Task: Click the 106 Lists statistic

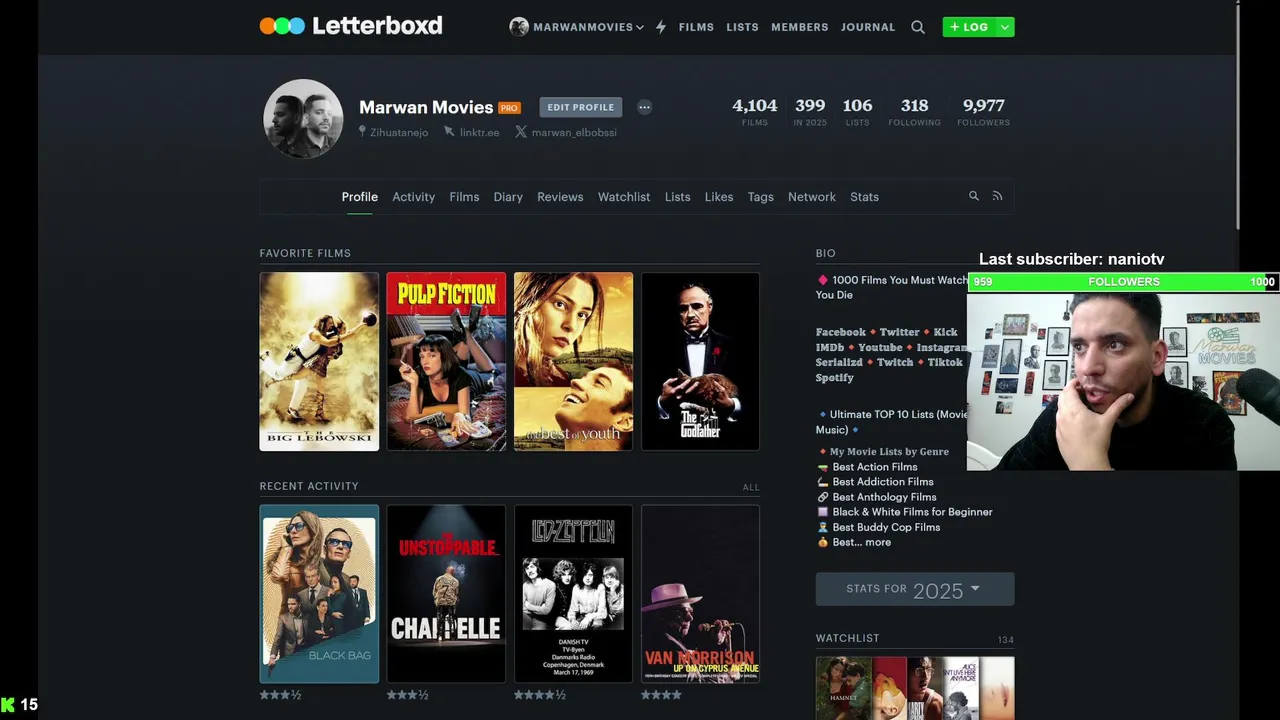Action: click(x=857, y=111)
